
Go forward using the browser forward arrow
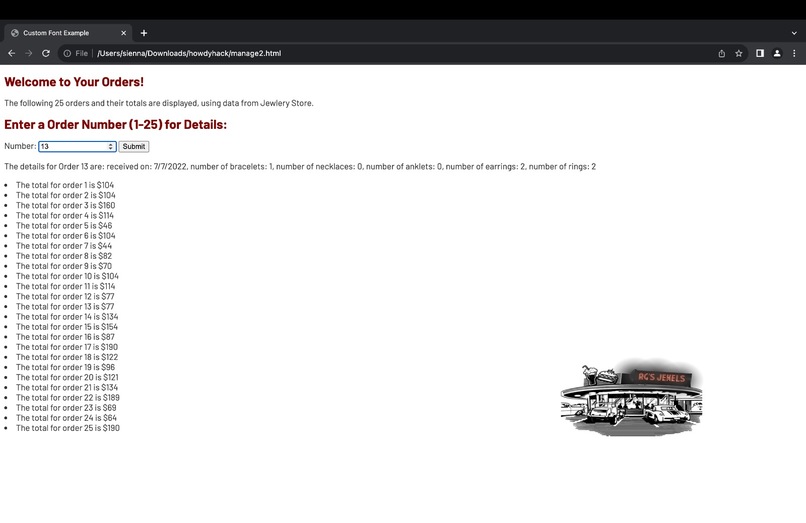pos(29,53)
